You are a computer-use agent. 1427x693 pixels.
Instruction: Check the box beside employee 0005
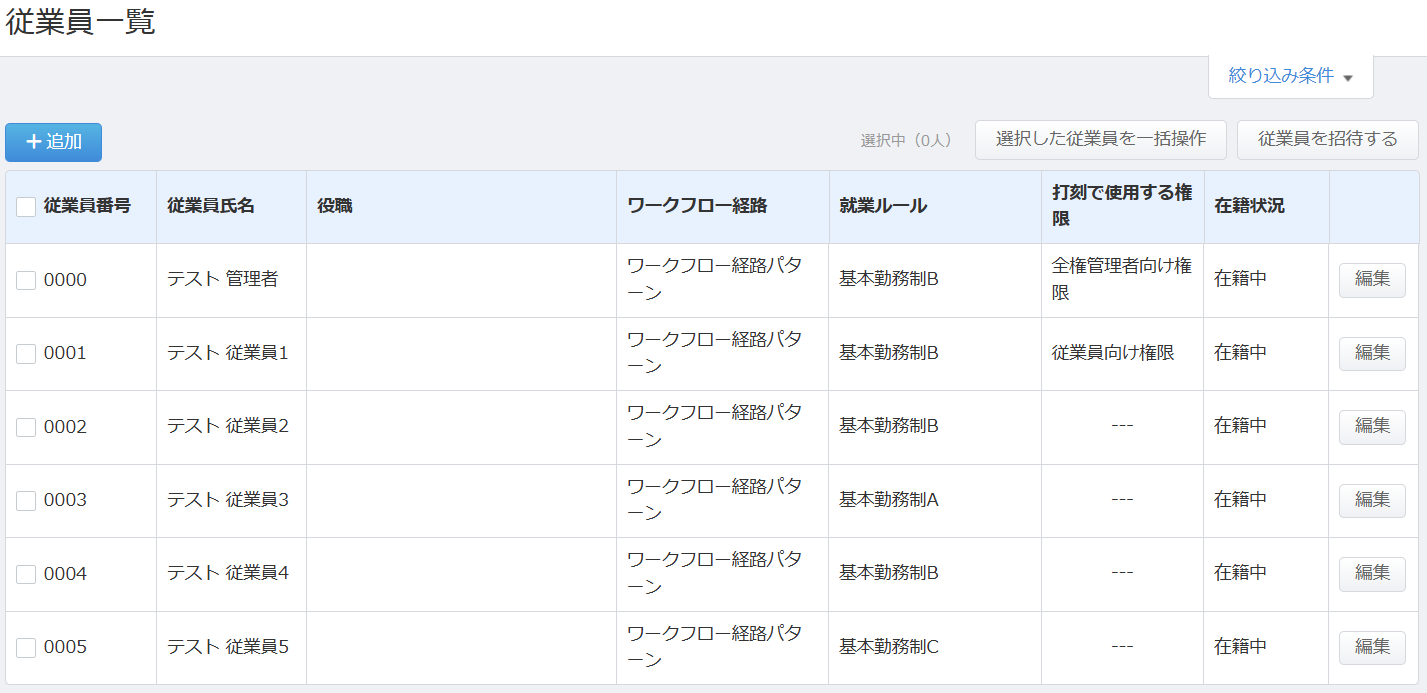(26, 648)
